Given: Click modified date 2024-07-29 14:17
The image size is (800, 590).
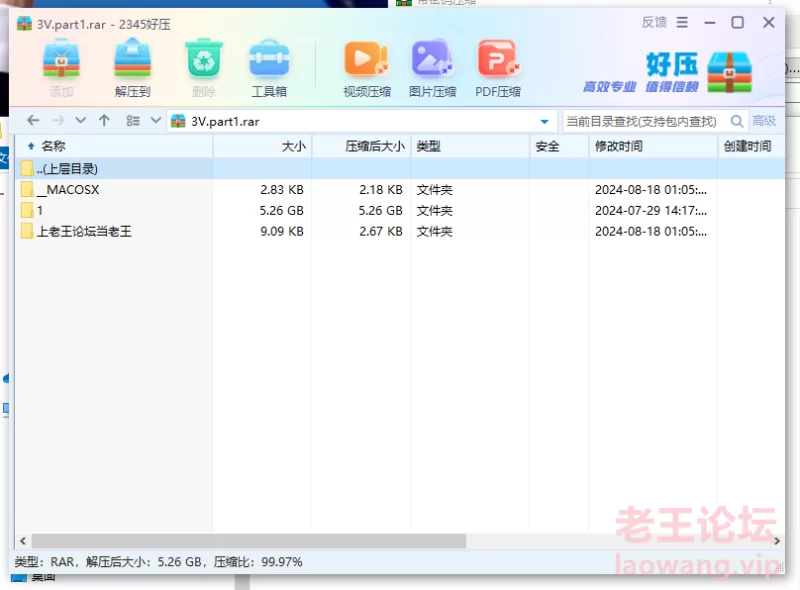Looking at the screenshot, I should point(651,210).
